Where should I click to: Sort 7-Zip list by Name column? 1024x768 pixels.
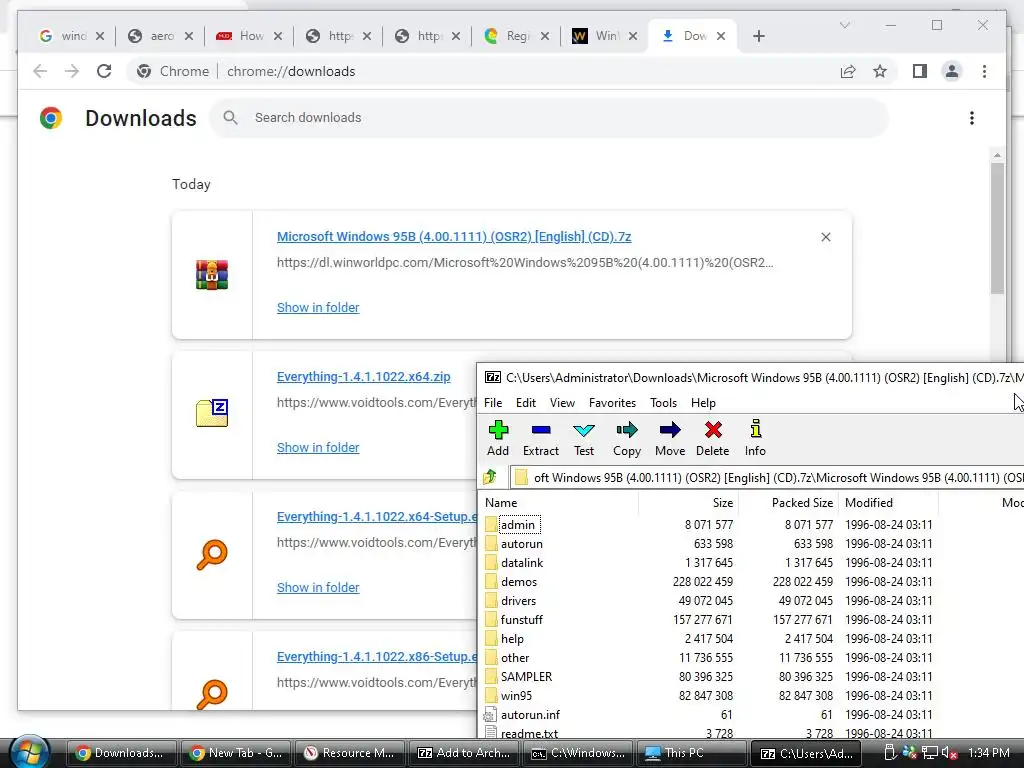pyautogui.click(x=560, y=503)
